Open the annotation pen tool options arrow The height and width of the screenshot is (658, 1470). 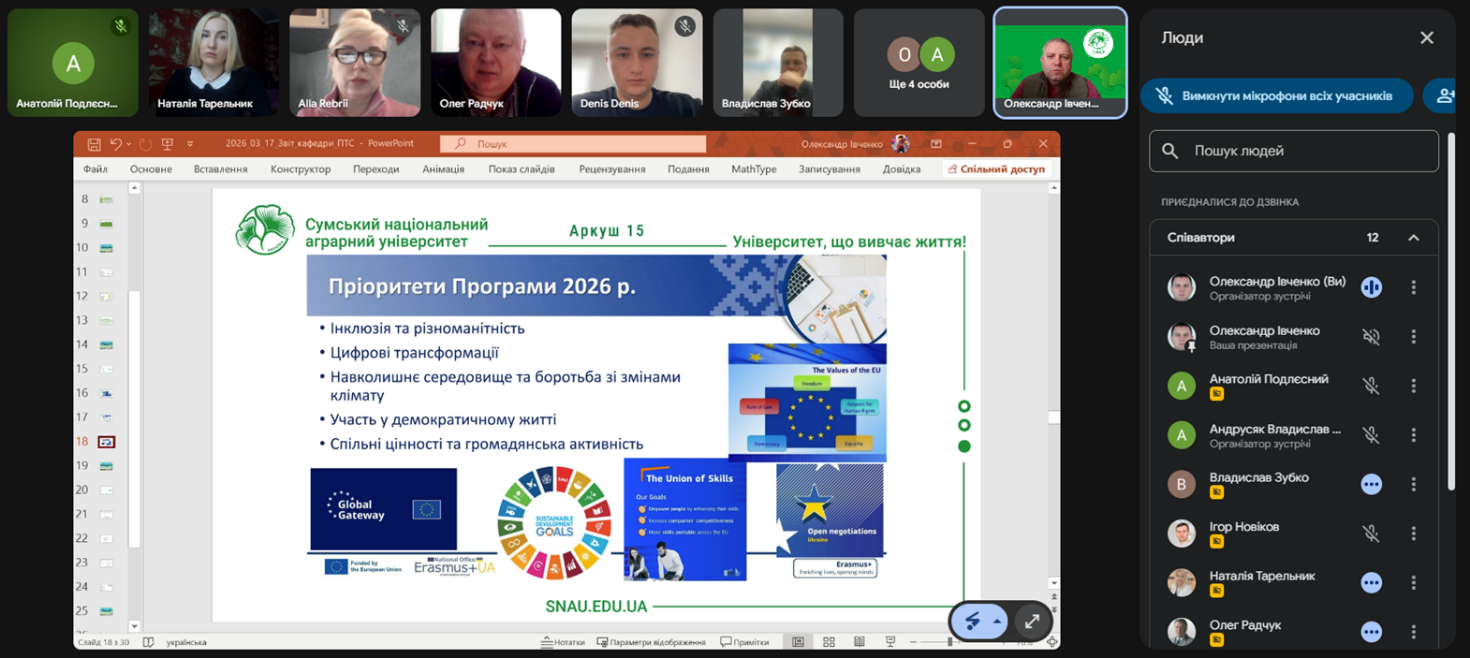(x=997, y=621)
